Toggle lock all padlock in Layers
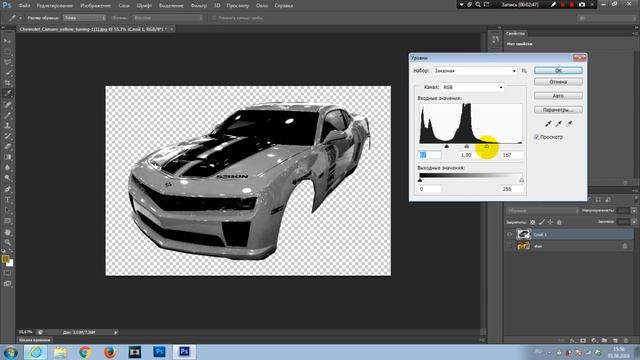Image resolution: width=640 pixels, height=360 pixels. [559, 222]
